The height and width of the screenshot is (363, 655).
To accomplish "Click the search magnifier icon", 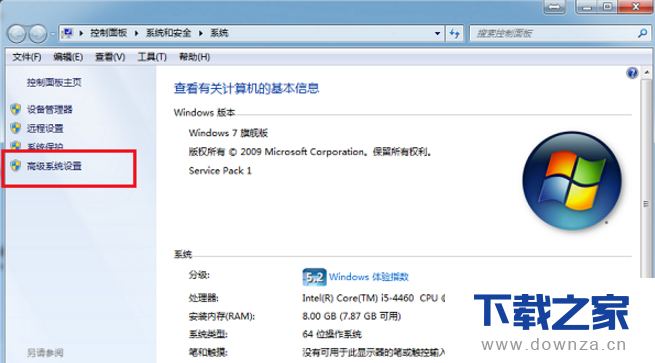I will [642, 33].
